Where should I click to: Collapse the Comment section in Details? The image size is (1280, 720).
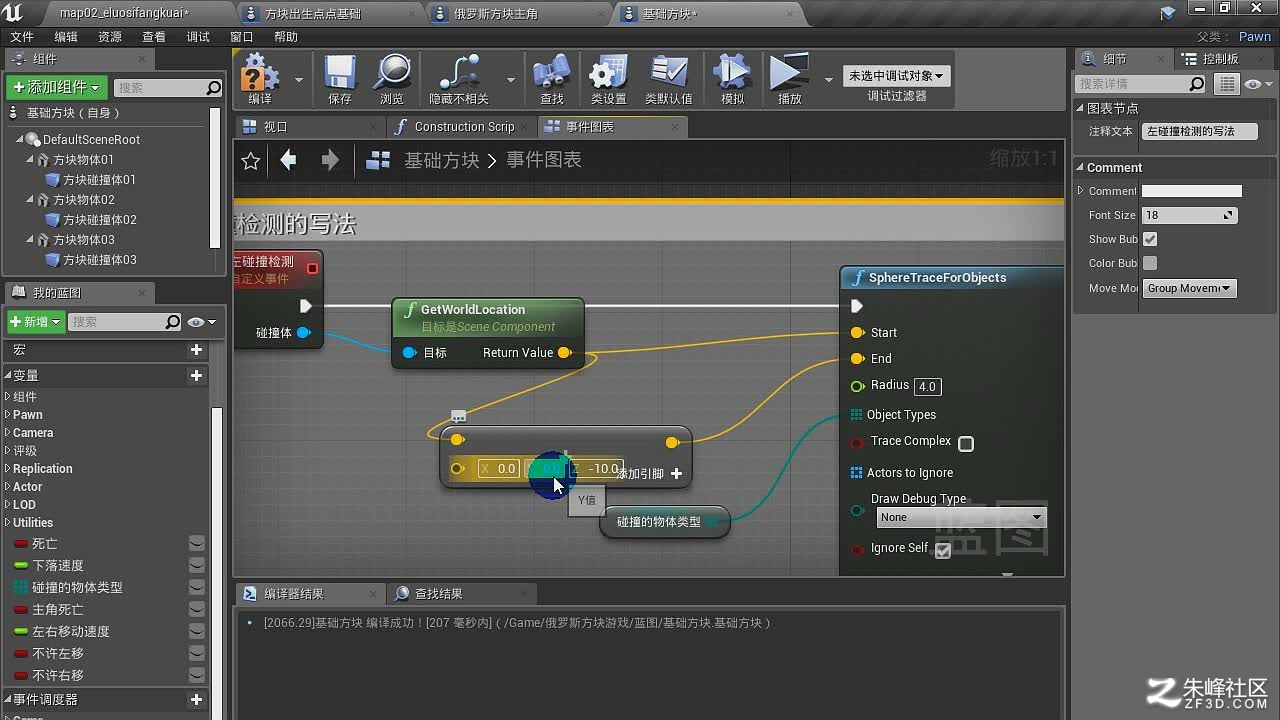tap(1081, 168)
